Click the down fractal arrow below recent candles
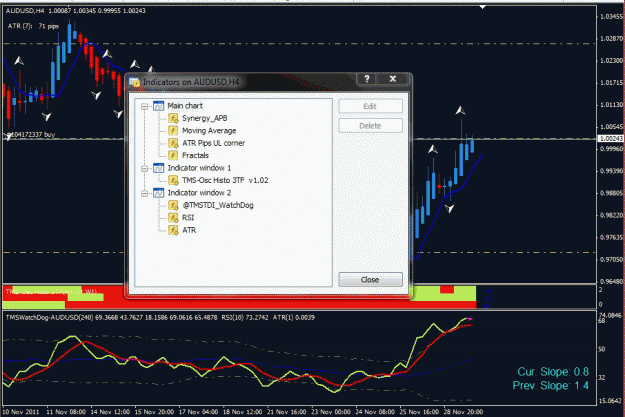Viewport: 625px width, 417px height. [x=450, y=208]
